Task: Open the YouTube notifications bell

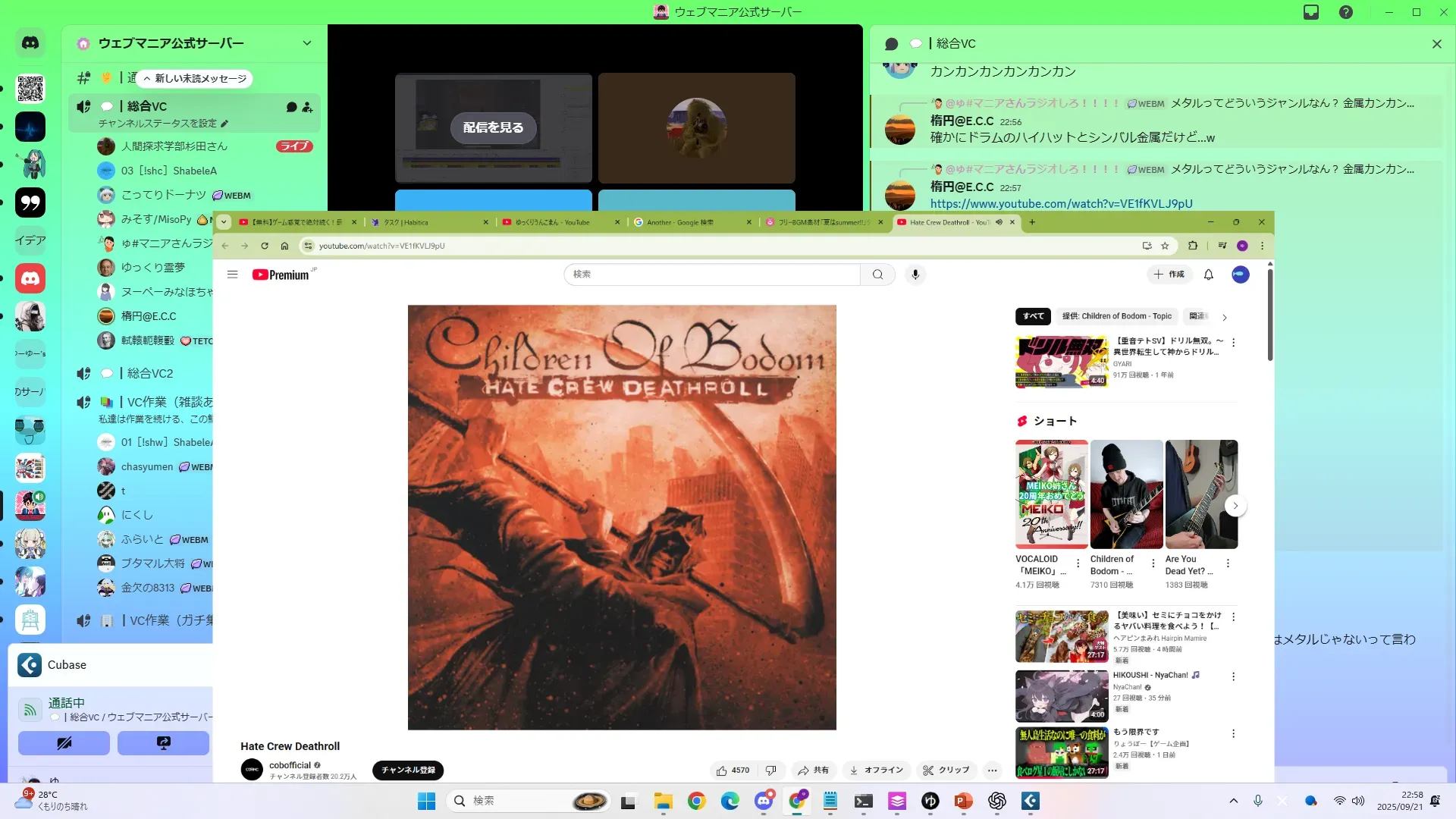Action: (x=1209, y=275)
